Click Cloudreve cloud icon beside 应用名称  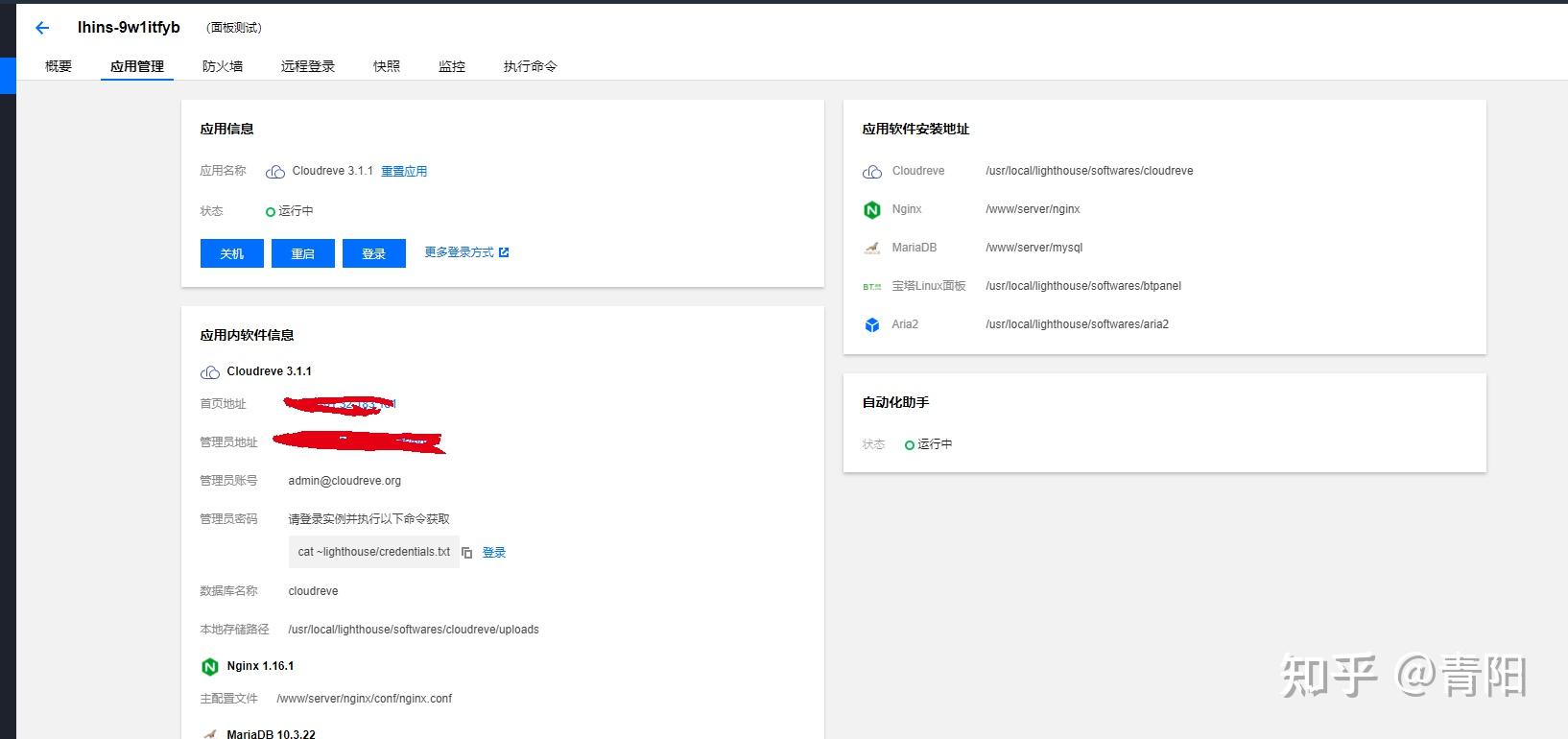pos(275,172)
